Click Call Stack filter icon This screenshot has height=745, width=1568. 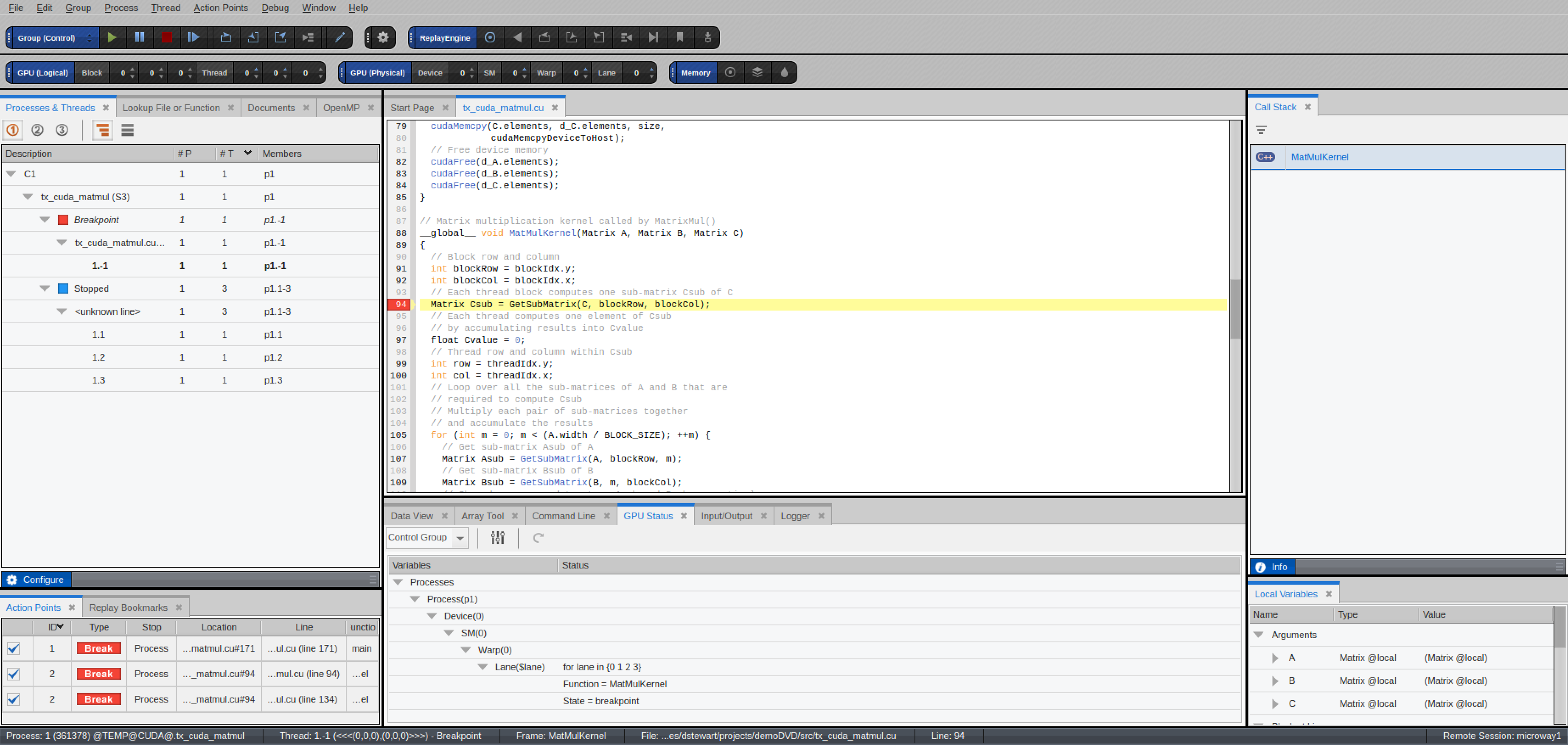[1261, 130]
